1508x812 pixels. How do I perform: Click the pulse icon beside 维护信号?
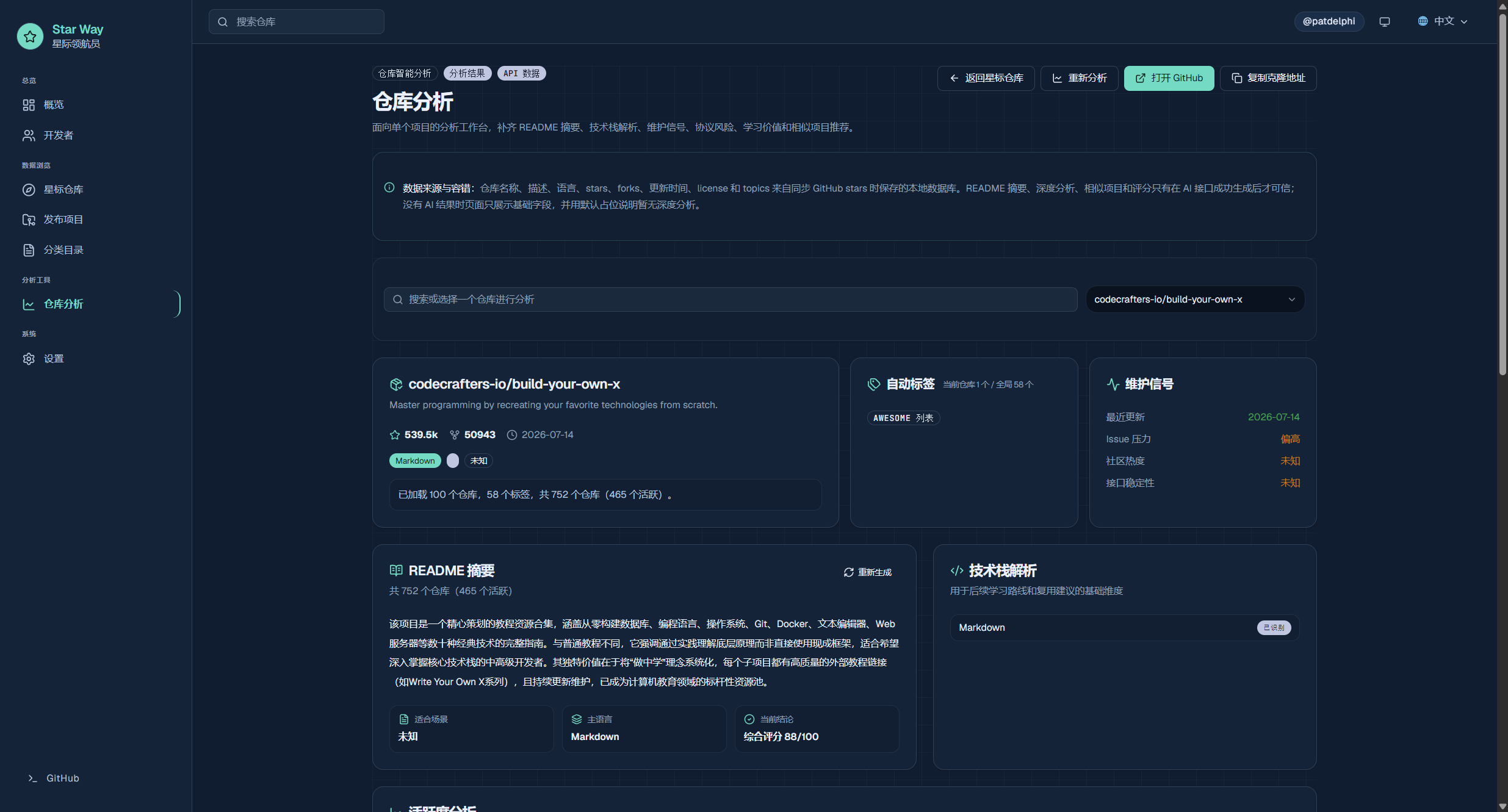point(1113,384)
